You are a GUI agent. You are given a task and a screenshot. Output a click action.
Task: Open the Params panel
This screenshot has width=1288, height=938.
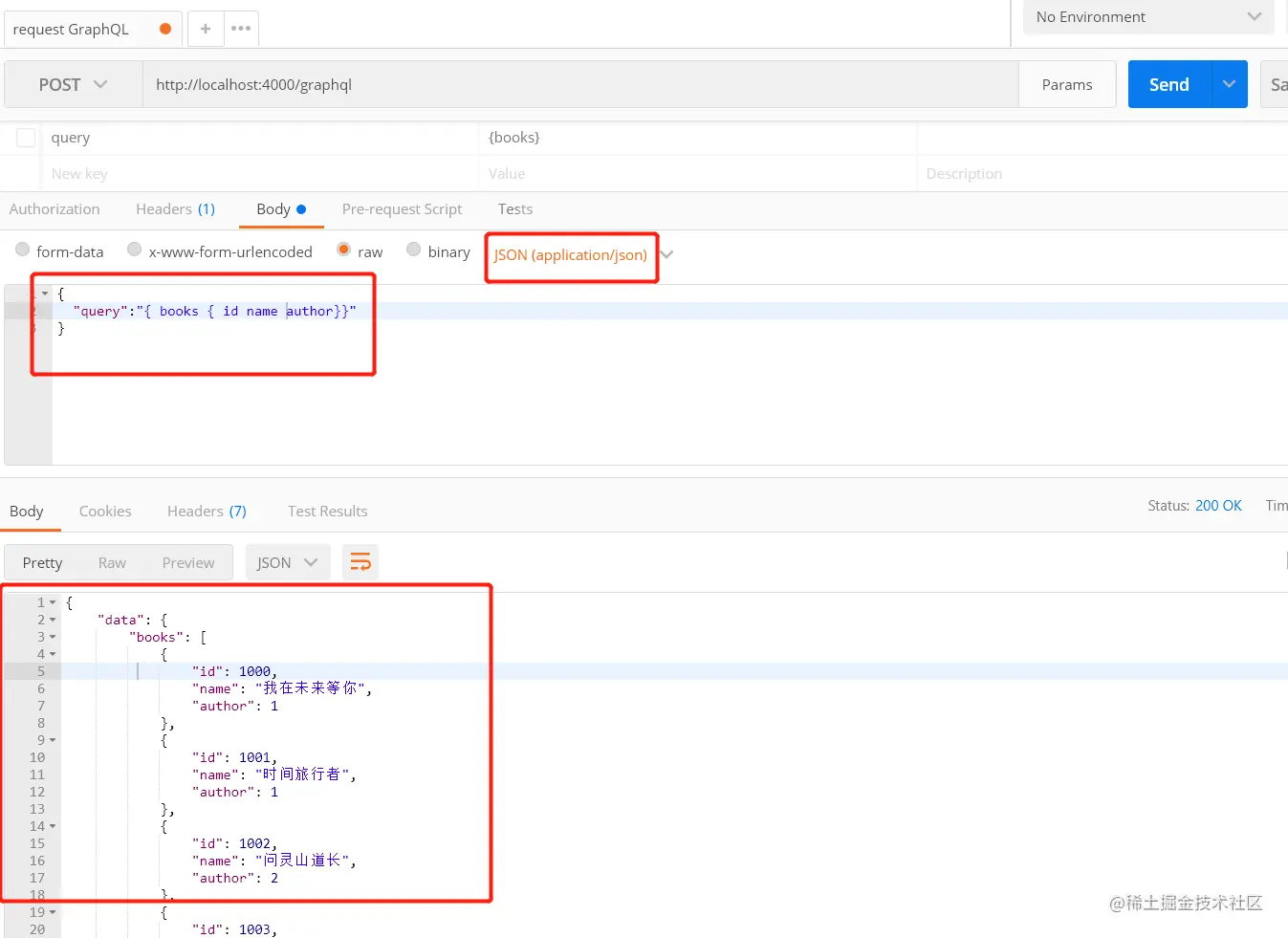point(1067,84)
